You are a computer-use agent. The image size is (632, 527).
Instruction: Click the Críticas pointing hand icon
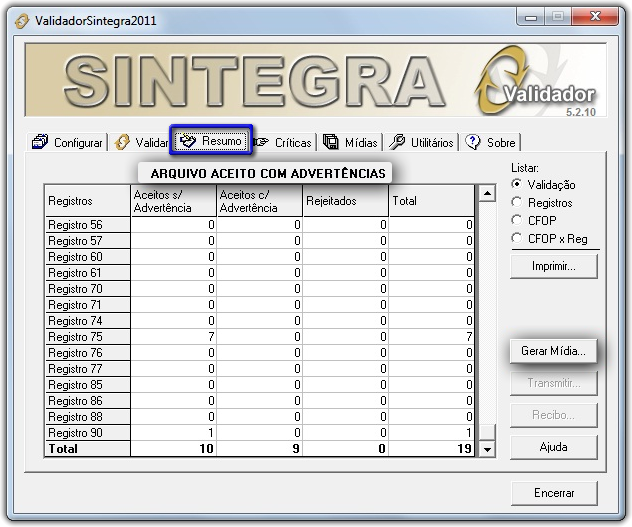[x=261, y=142]
